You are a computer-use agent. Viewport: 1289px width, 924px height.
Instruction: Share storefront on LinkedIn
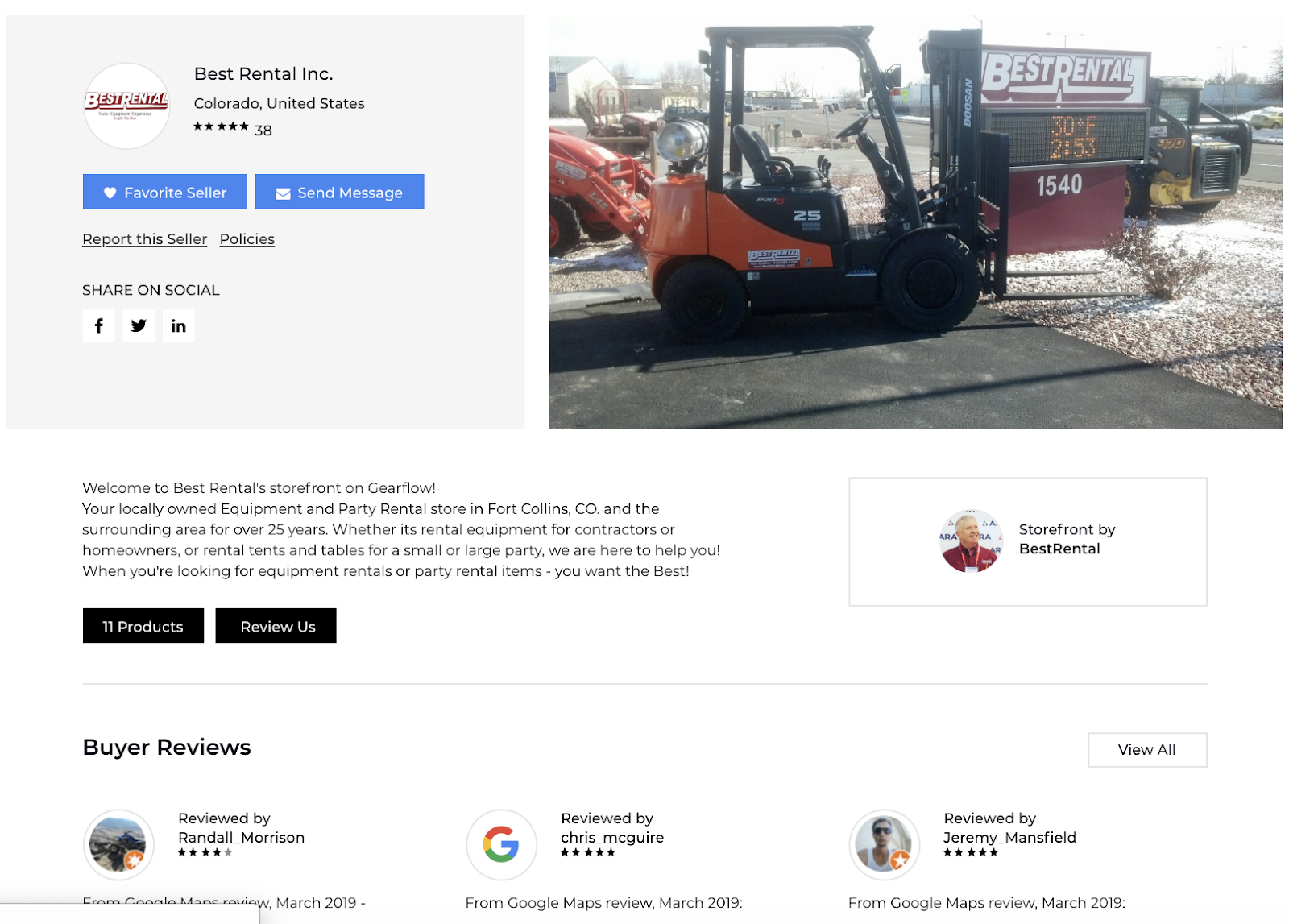pyautogui.click(x=178, y=325)
